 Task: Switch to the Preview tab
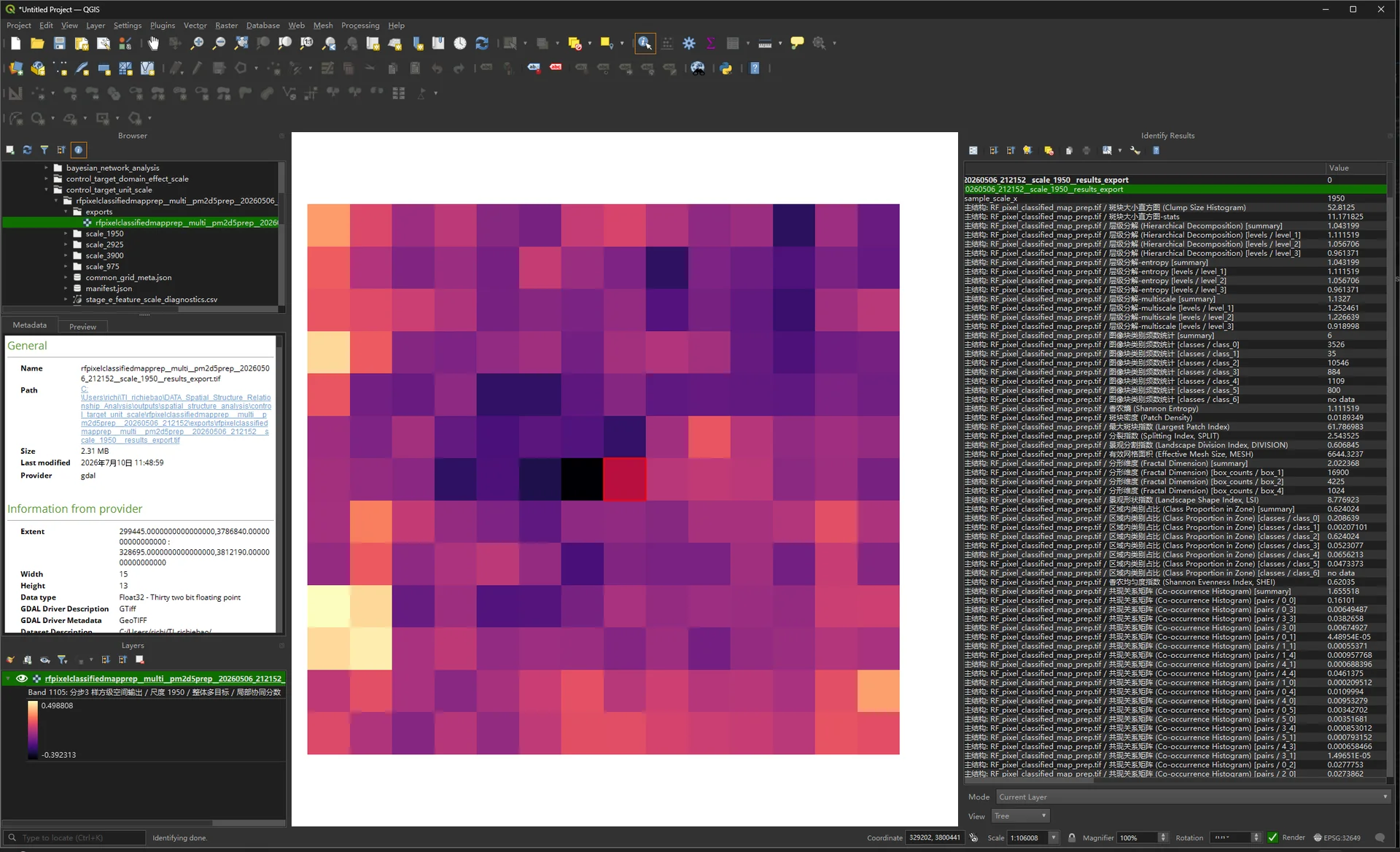tap(82, 326)
